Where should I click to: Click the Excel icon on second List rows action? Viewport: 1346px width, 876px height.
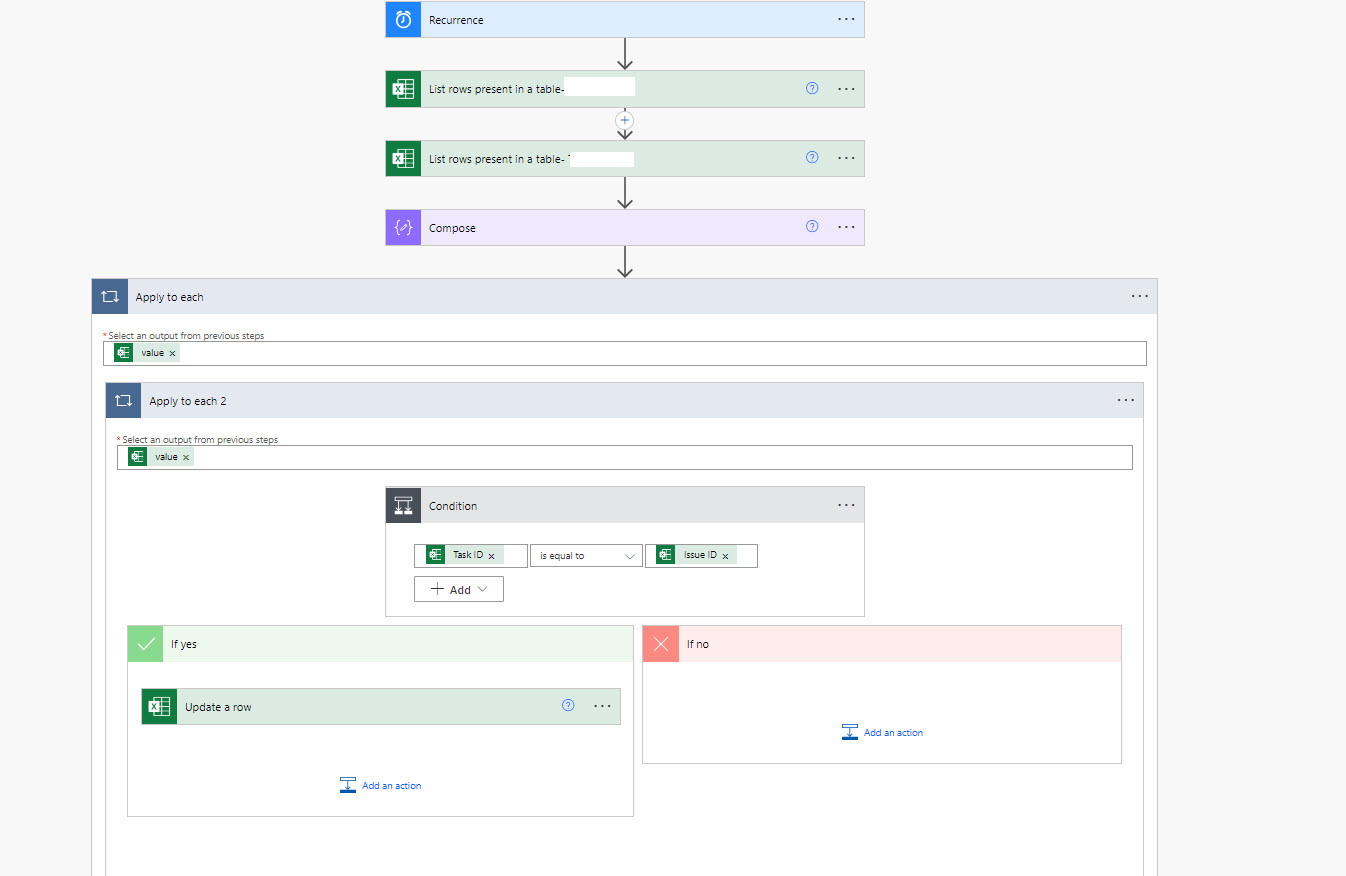403,158
